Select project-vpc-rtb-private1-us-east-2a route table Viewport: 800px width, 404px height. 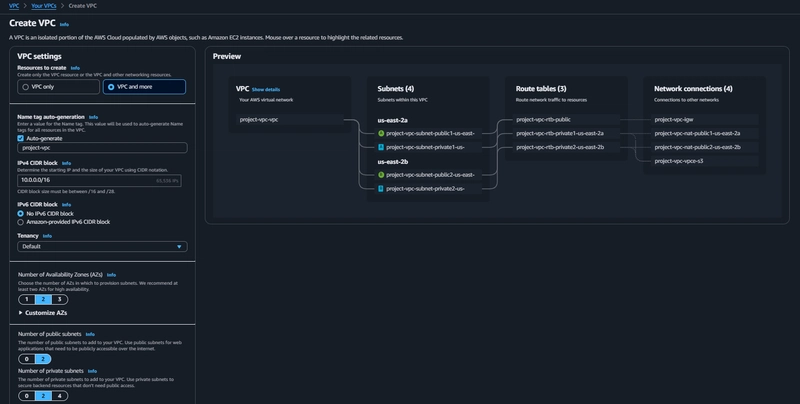pos(566,133)
